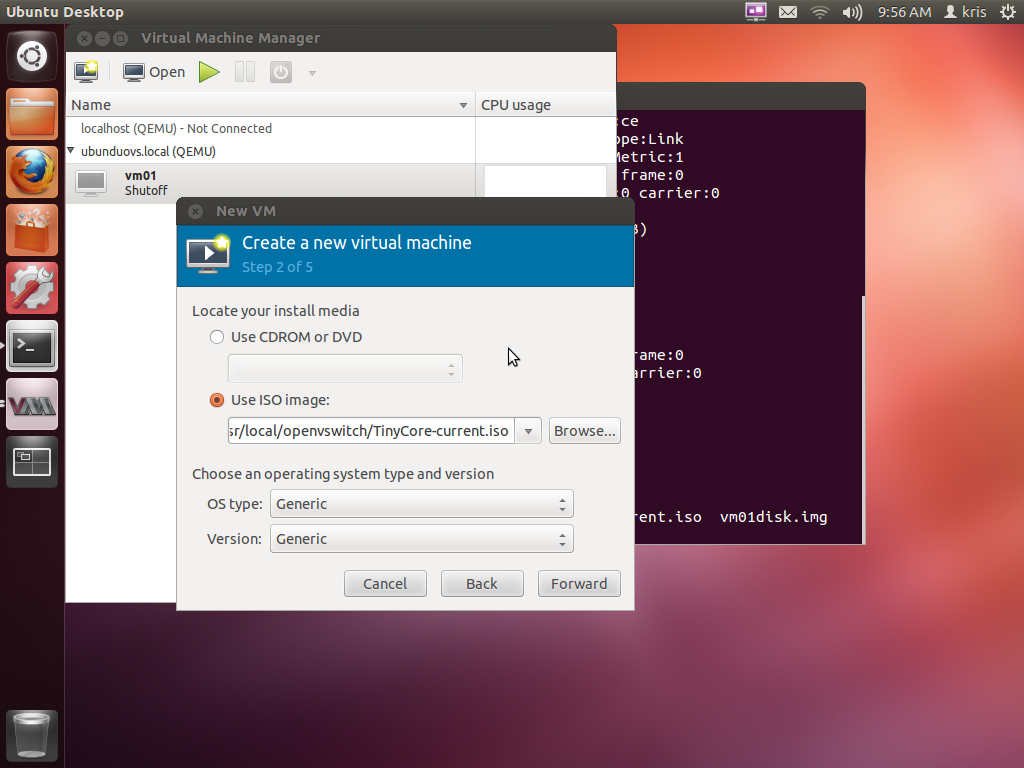Collapse the ubunduovs.local (QEMU) connection
Image resolution: width=1024 pixels, height=768 pixels.
71,151
